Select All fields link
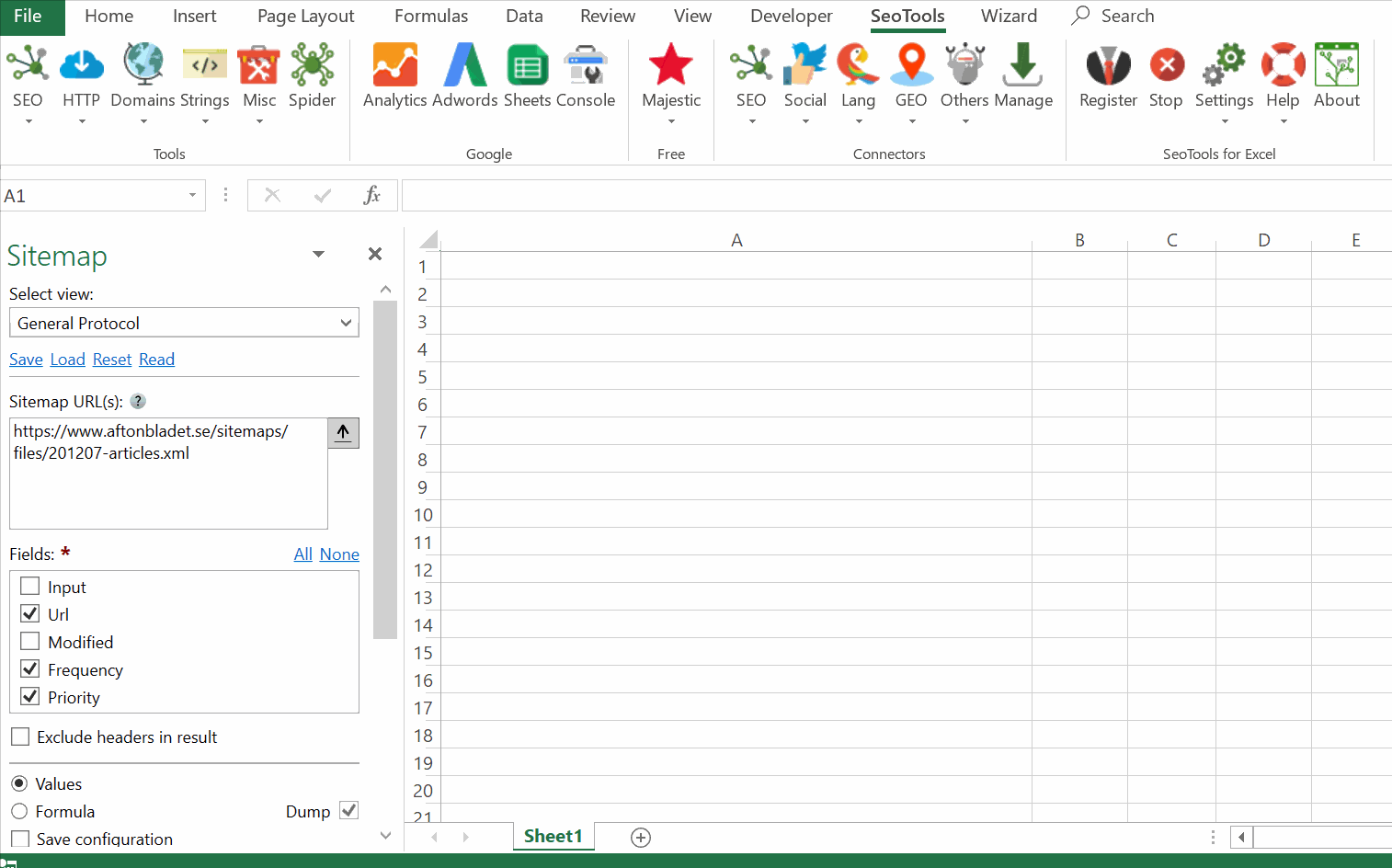1392x868 pixels. [x=303, y=554]
